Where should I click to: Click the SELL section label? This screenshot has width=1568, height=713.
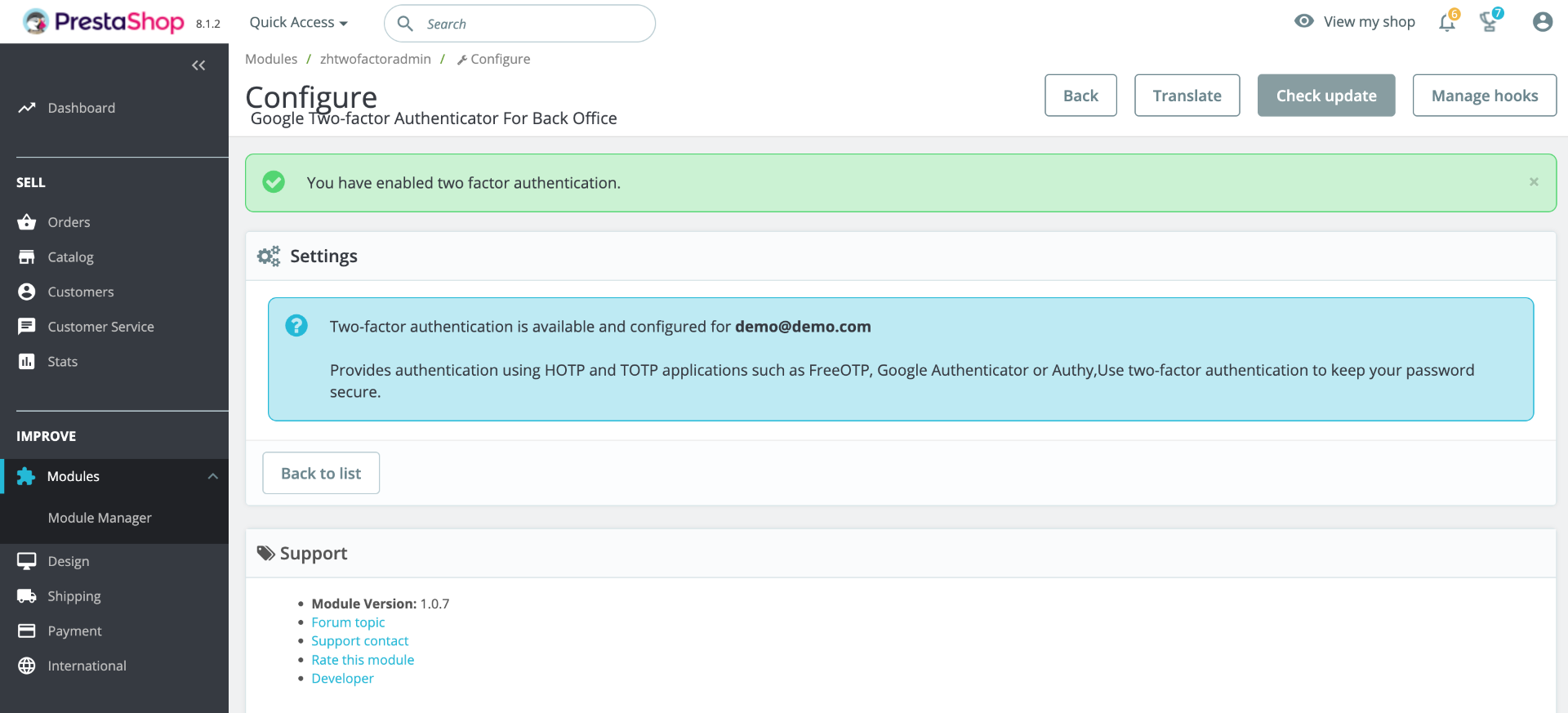pos(31,183)
